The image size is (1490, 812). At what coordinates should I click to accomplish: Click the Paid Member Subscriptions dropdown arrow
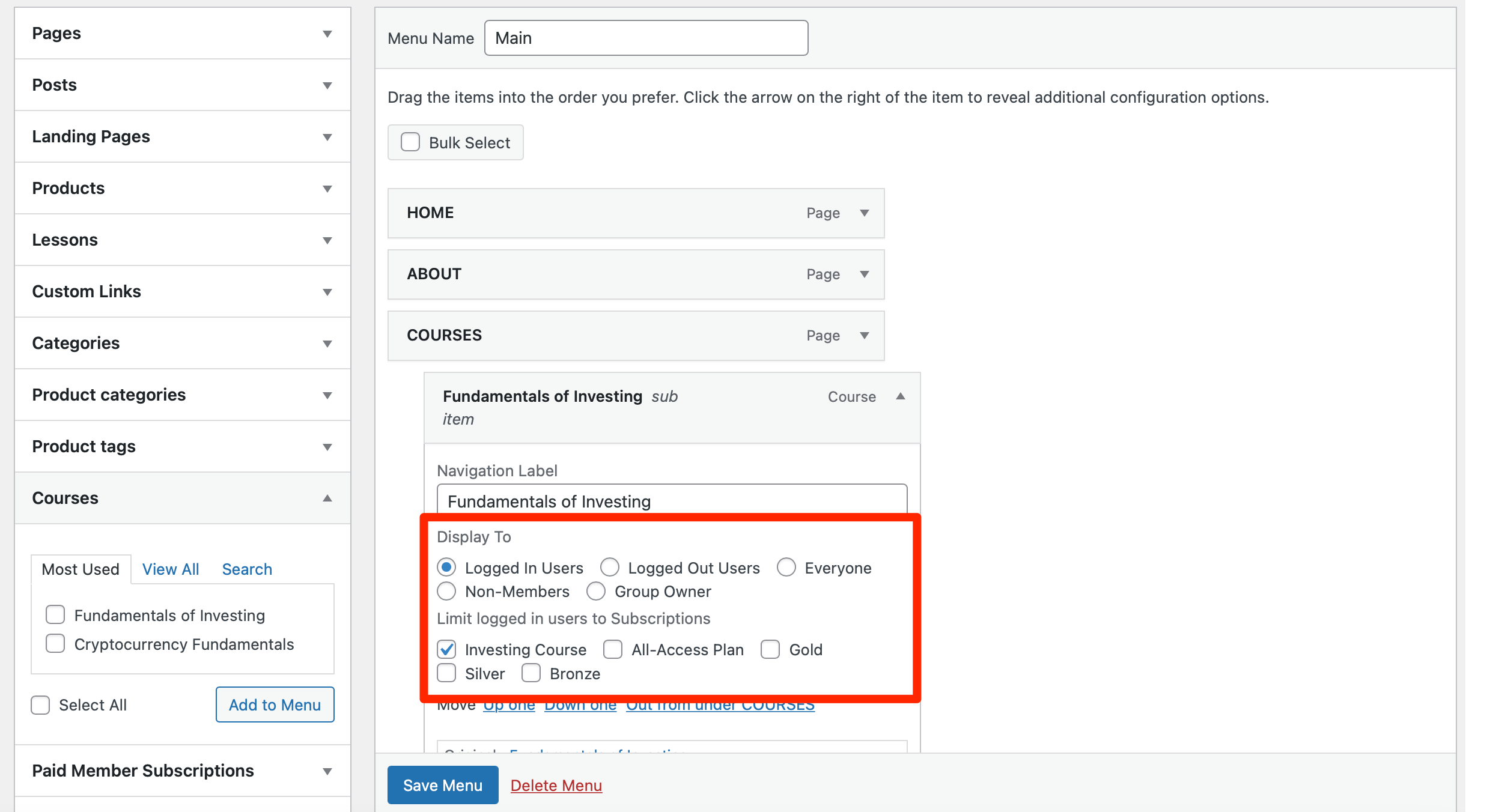328,770
